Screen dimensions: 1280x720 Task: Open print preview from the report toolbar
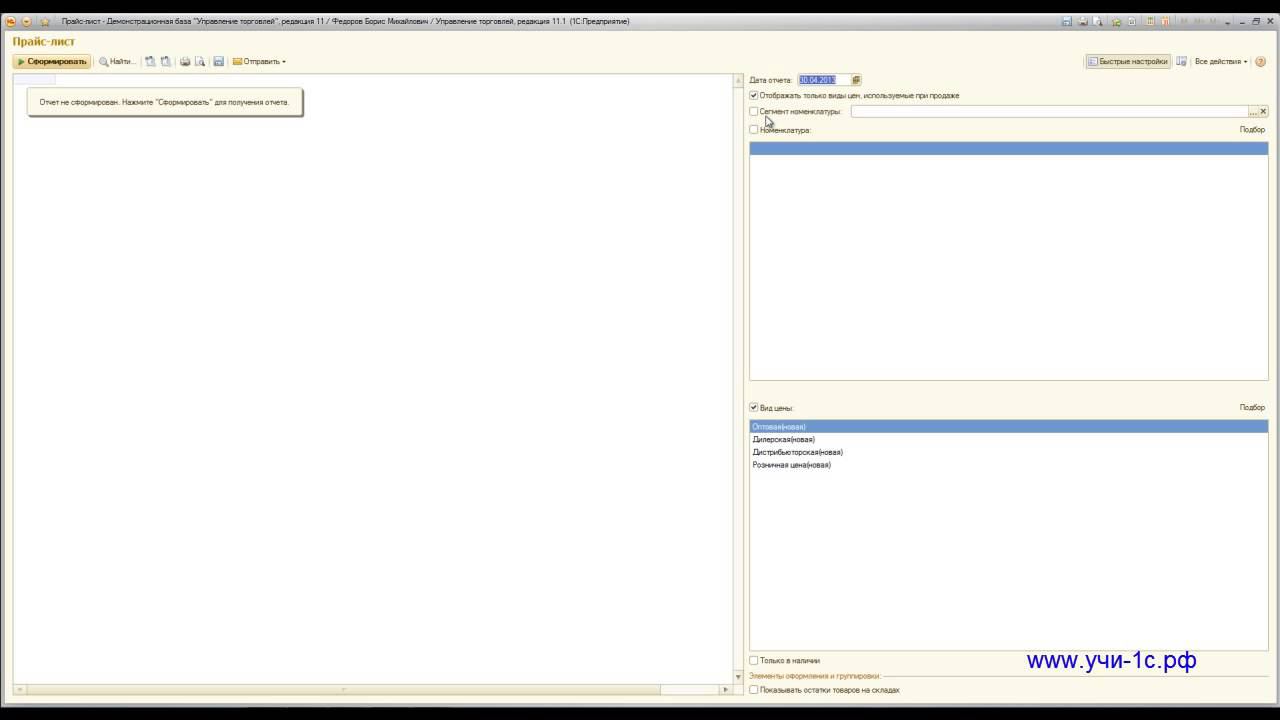200,62
